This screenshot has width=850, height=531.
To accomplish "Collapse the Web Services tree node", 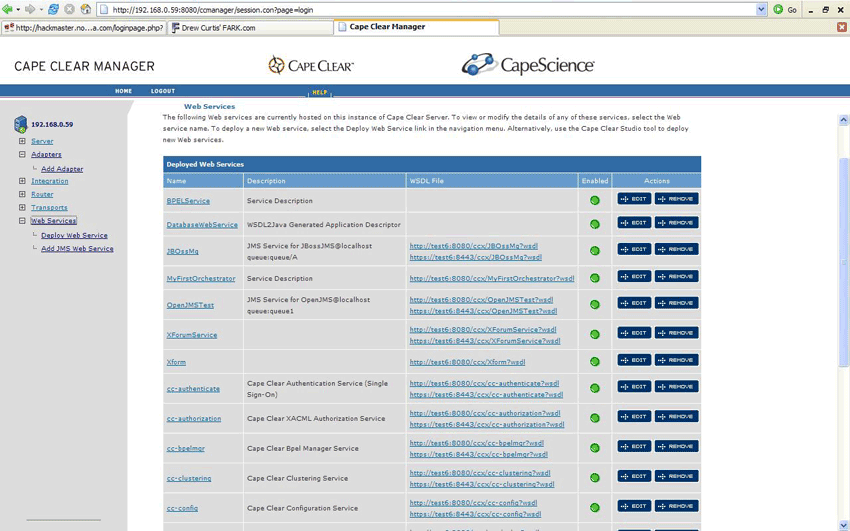I will coord(22,221).
